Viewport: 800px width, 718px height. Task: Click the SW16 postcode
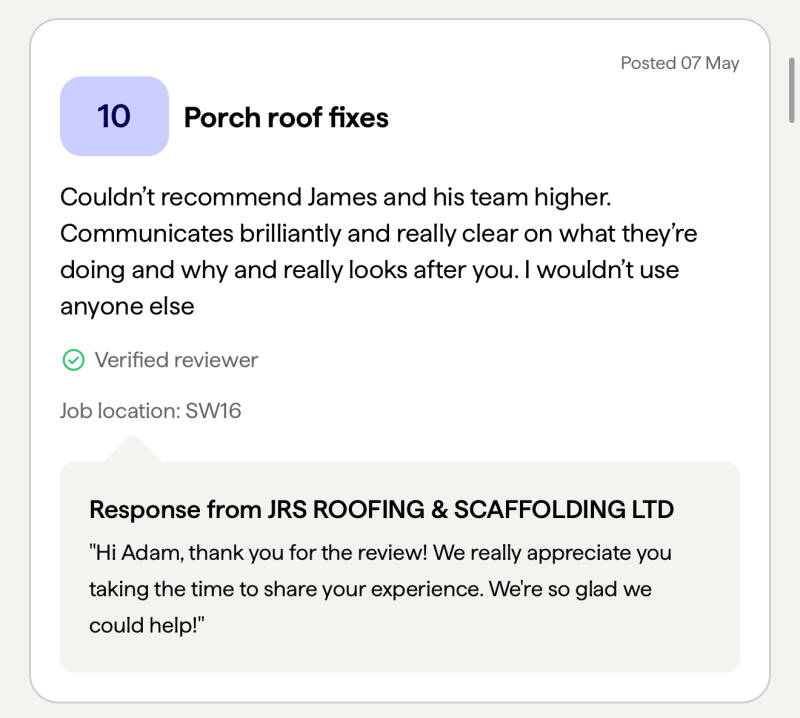[x=213, y=410]
